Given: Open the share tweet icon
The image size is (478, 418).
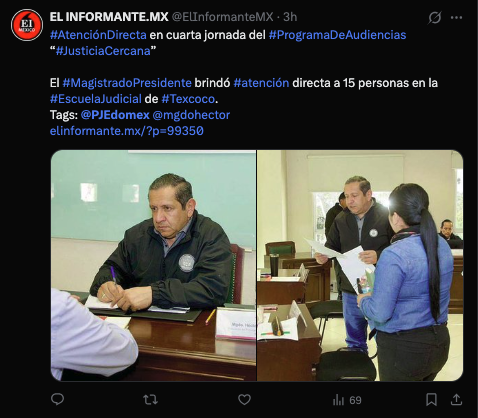Looking at the screenshot, I should point(456,399).
